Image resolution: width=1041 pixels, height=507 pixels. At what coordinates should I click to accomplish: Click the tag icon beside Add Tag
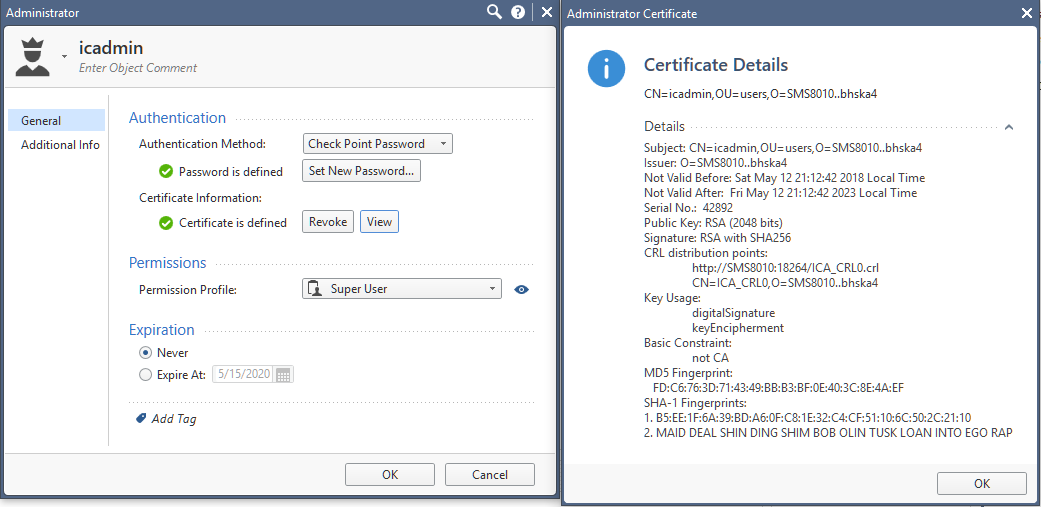[x=141, y=419]
